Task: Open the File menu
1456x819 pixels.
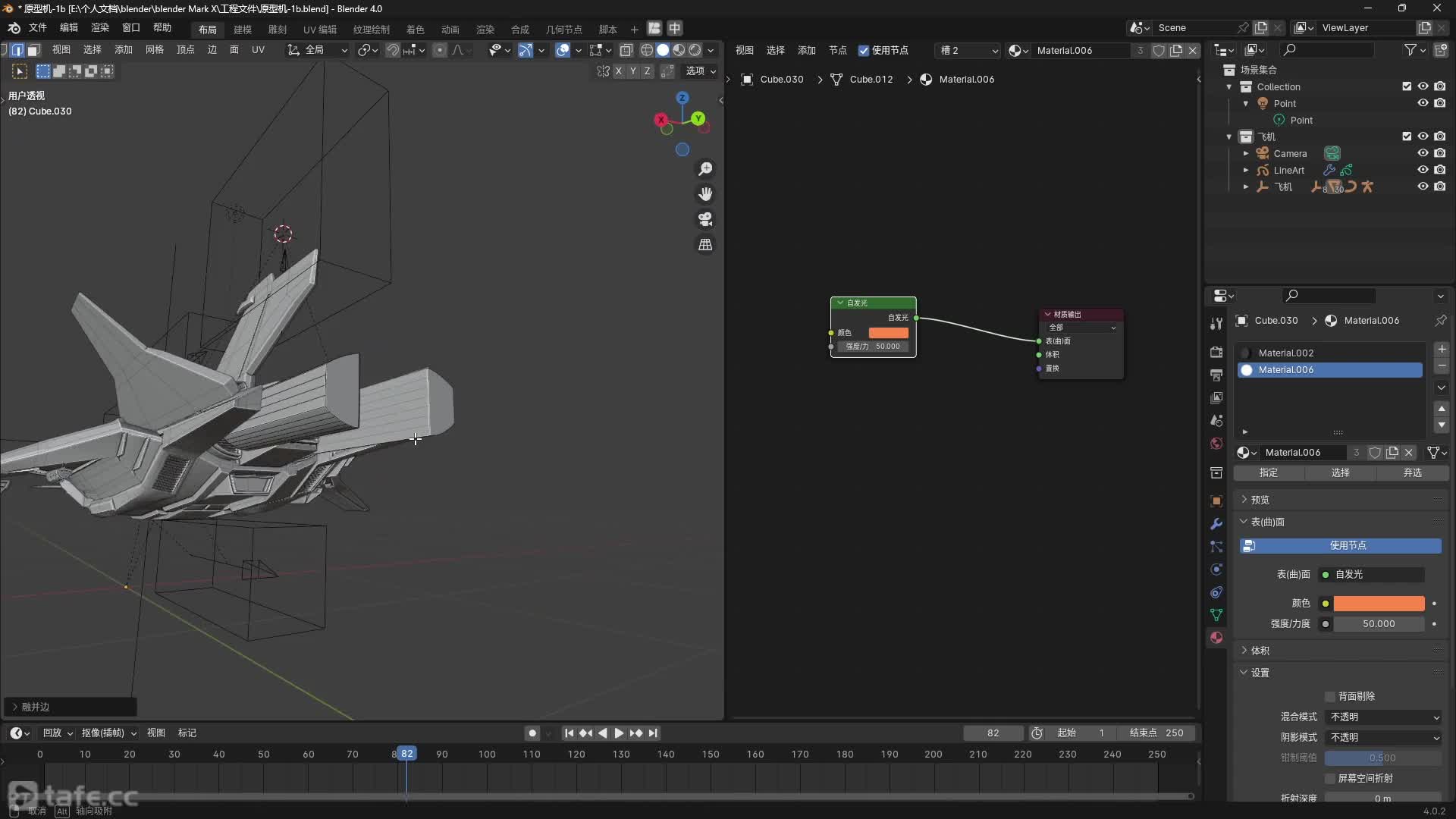Action: pyautogui.click(x=38, y=28)
